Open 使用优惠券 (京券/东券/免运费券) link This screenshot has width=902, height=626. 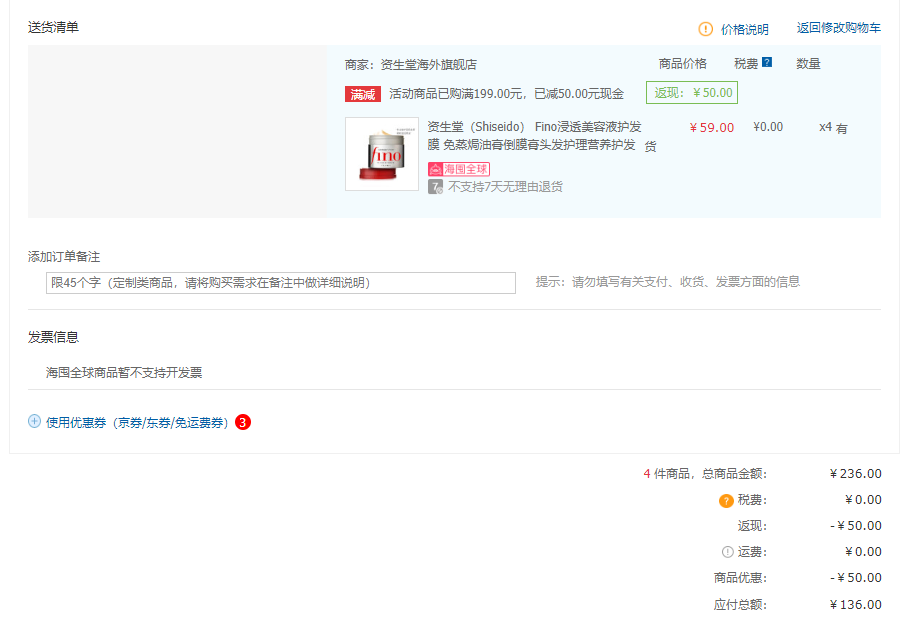pos(137,423)
